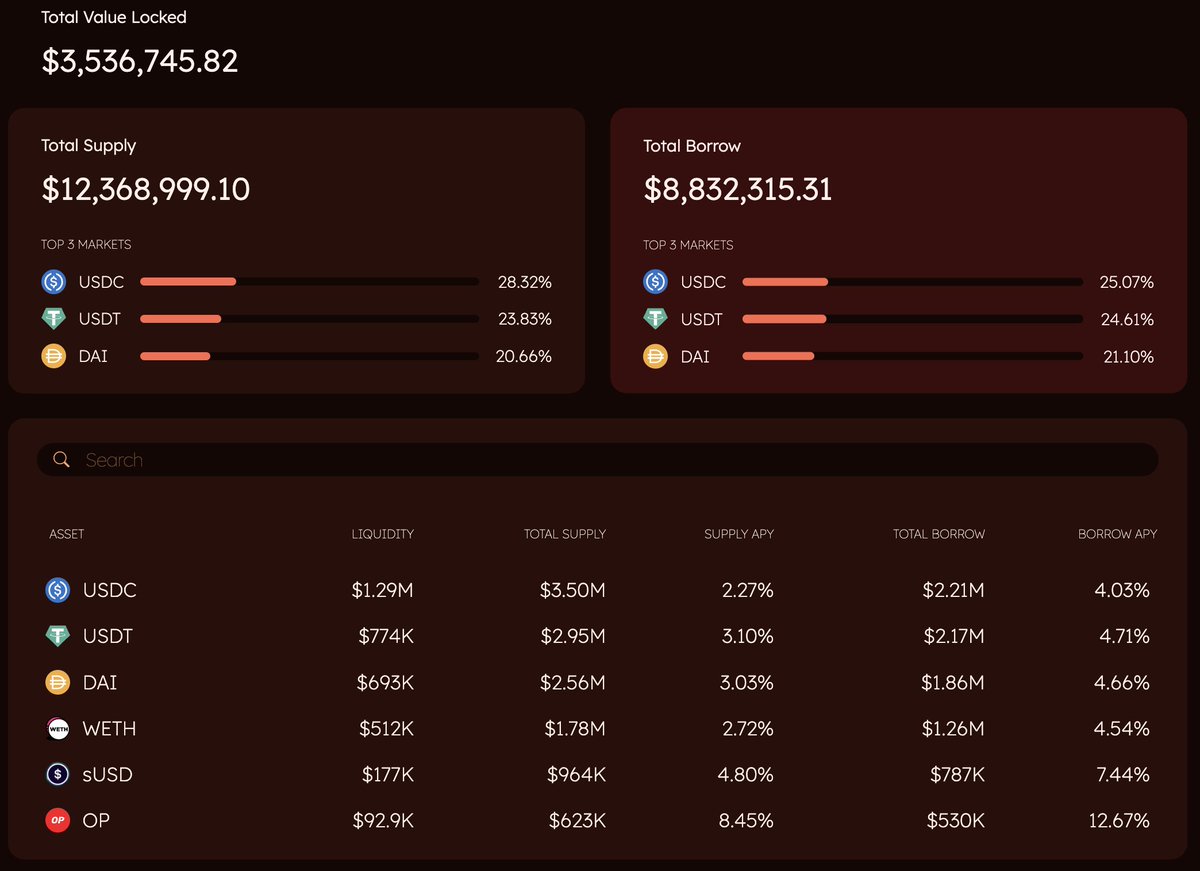Viewport: 1200px width, 871px height.
Task: Sort by the SUPPLY APY column header
Action: pyautogui.click(x=739, y=534)
